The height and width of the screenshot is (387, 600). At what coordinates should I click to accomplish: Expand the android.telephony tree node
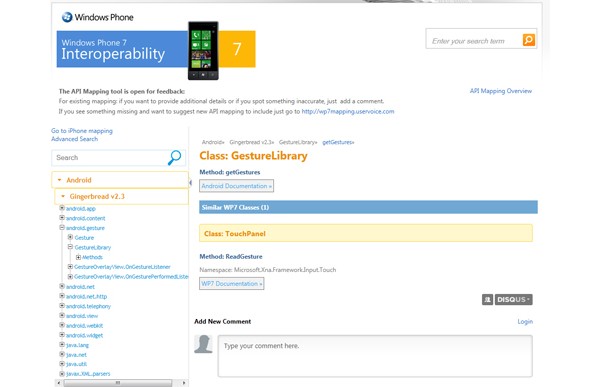point(62,306)
